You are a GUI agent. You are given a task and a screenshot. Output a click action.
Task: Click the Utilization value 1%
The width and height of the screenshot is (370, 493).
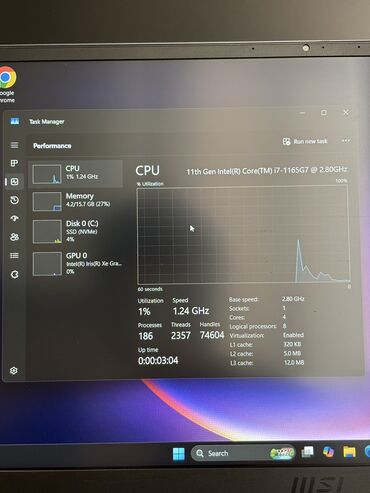point(144,312)
